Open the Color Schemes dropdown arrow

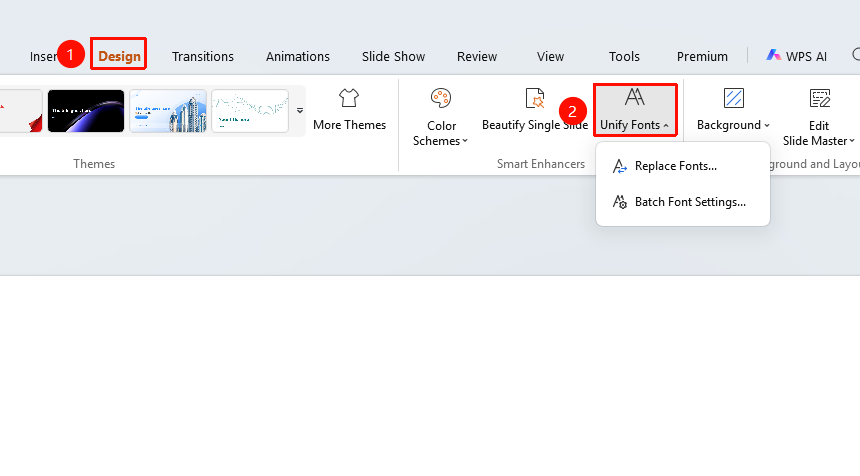pos(465,141)
